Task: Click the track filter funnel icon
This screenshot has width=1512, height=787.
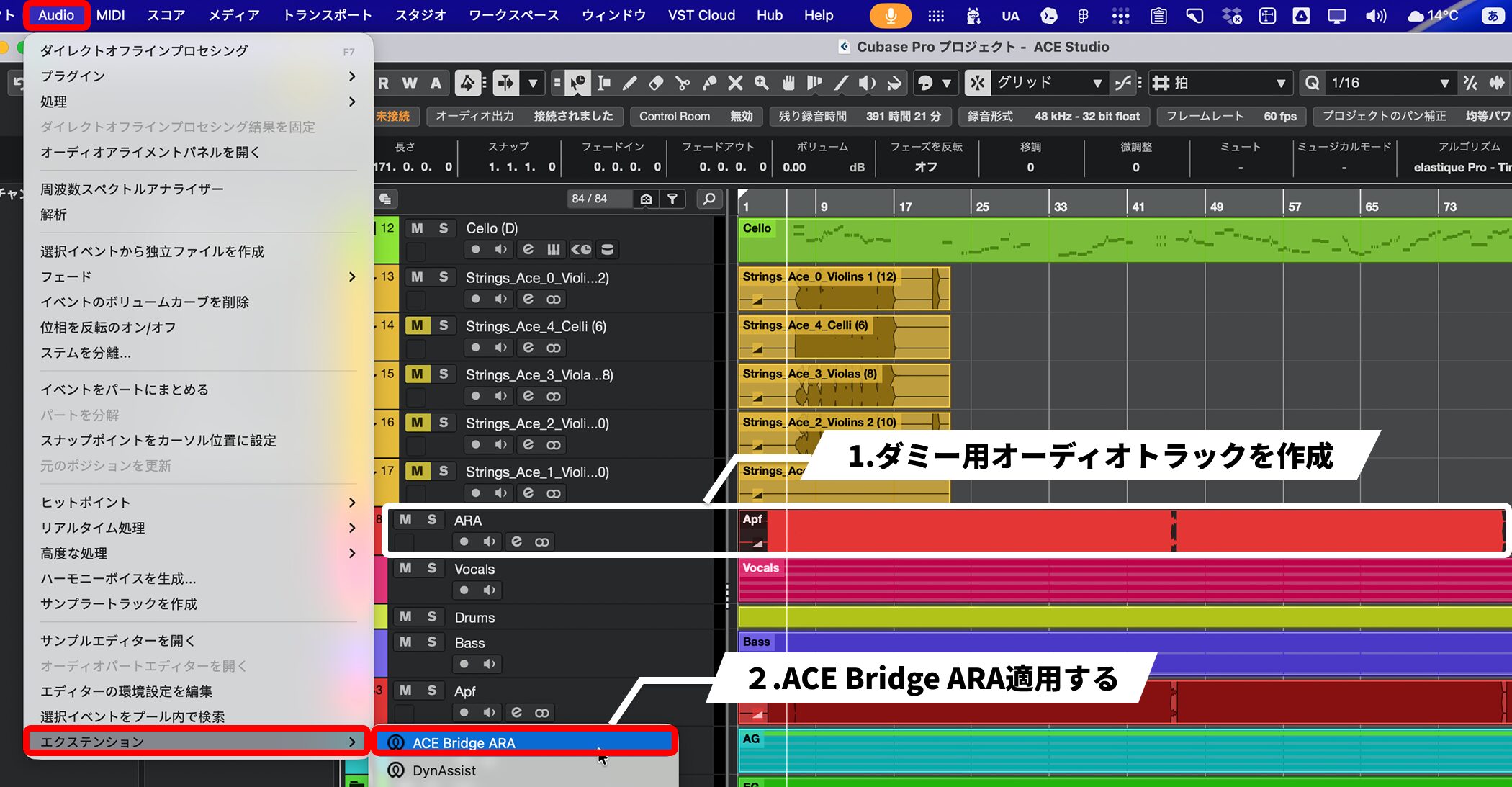Action: pos(672,199)
